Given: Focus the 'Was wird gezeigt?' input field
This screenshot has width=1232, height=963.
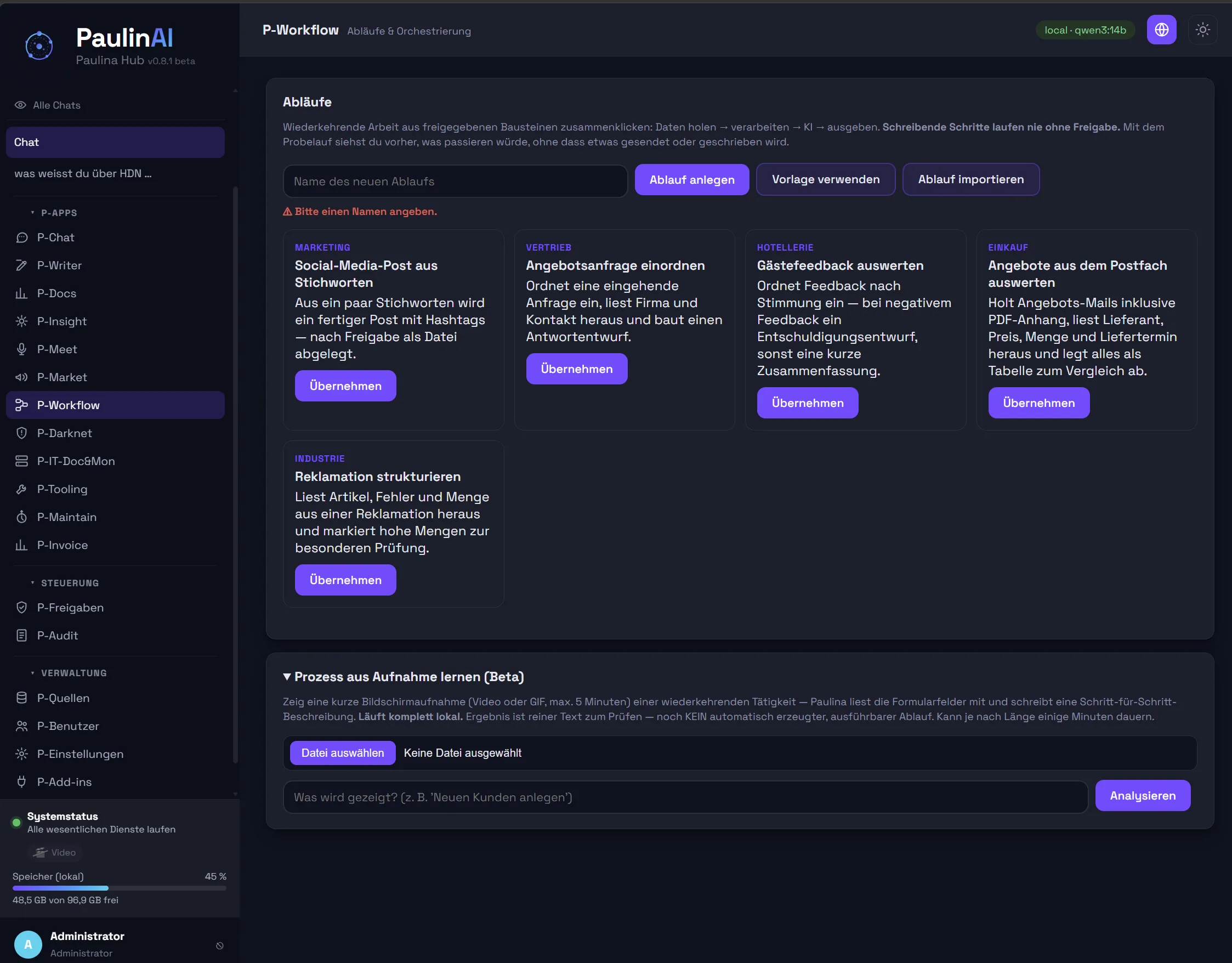Looking at the screenshot, I should click(x=685, y=797).
